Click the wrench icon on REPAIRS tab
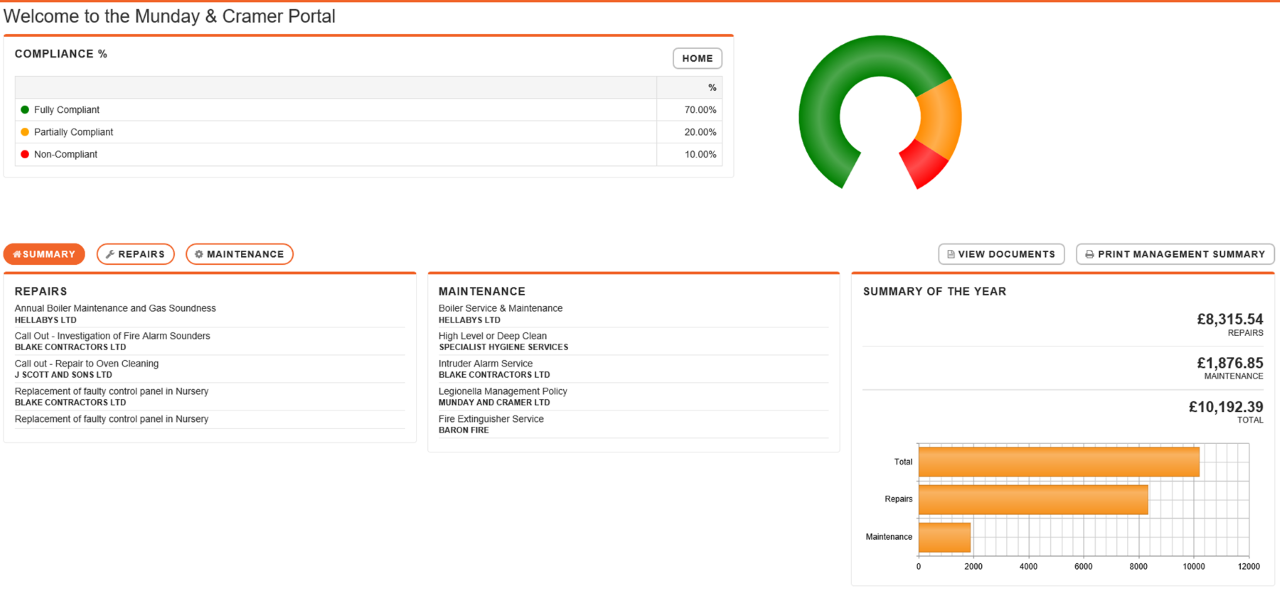 110,254
